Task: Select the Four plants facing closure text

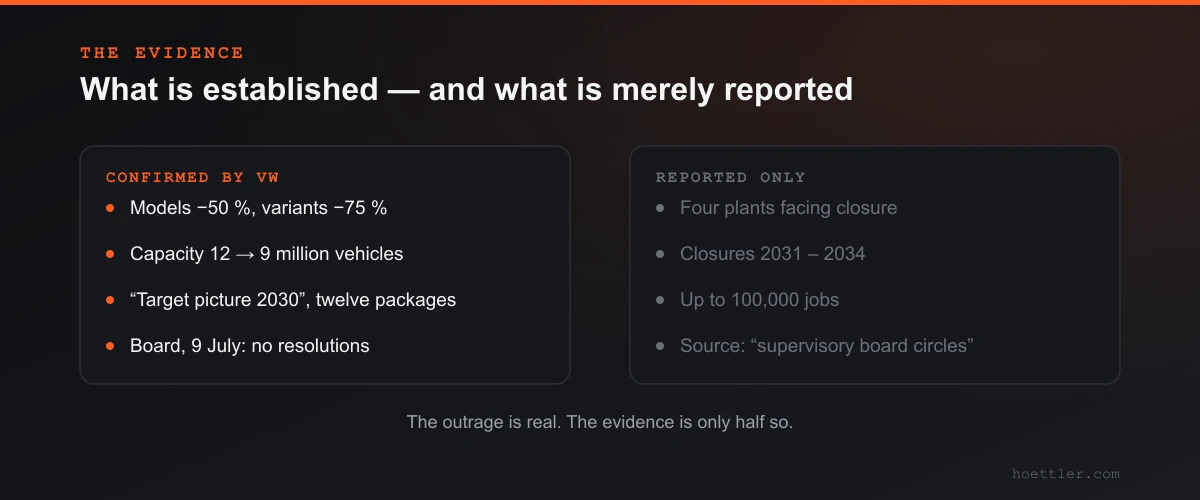Action: click(788, 208)
